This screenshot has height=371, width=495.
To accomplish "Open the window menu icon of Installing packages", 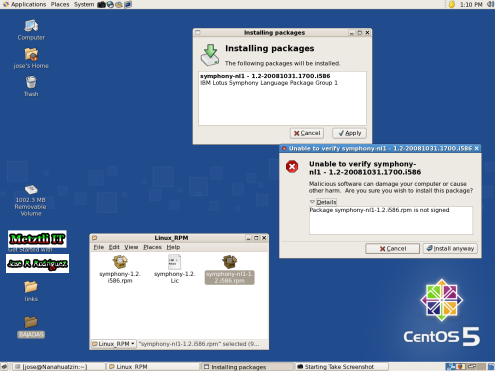I will (198, 32).
